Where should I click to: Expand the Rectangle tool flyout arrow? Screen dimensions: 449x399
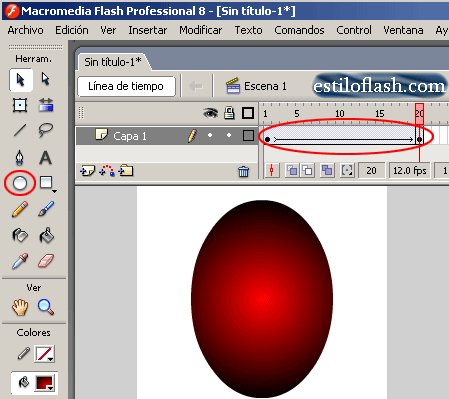pyautogui.click(x=54, y=191)
